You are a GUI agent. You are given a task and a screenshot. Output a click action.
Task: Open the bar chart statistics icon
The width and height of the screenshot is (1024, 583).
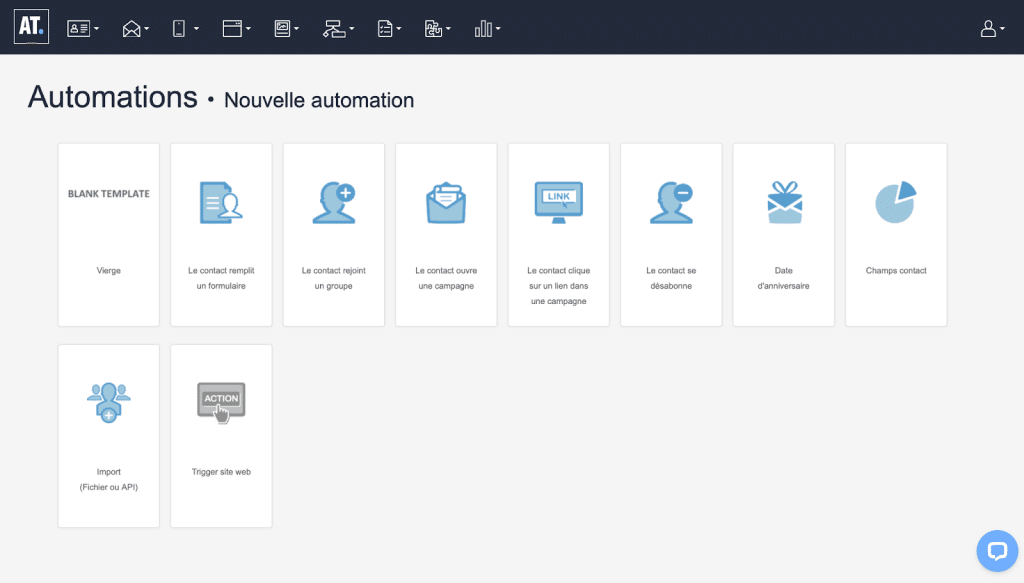pos(487,29)
